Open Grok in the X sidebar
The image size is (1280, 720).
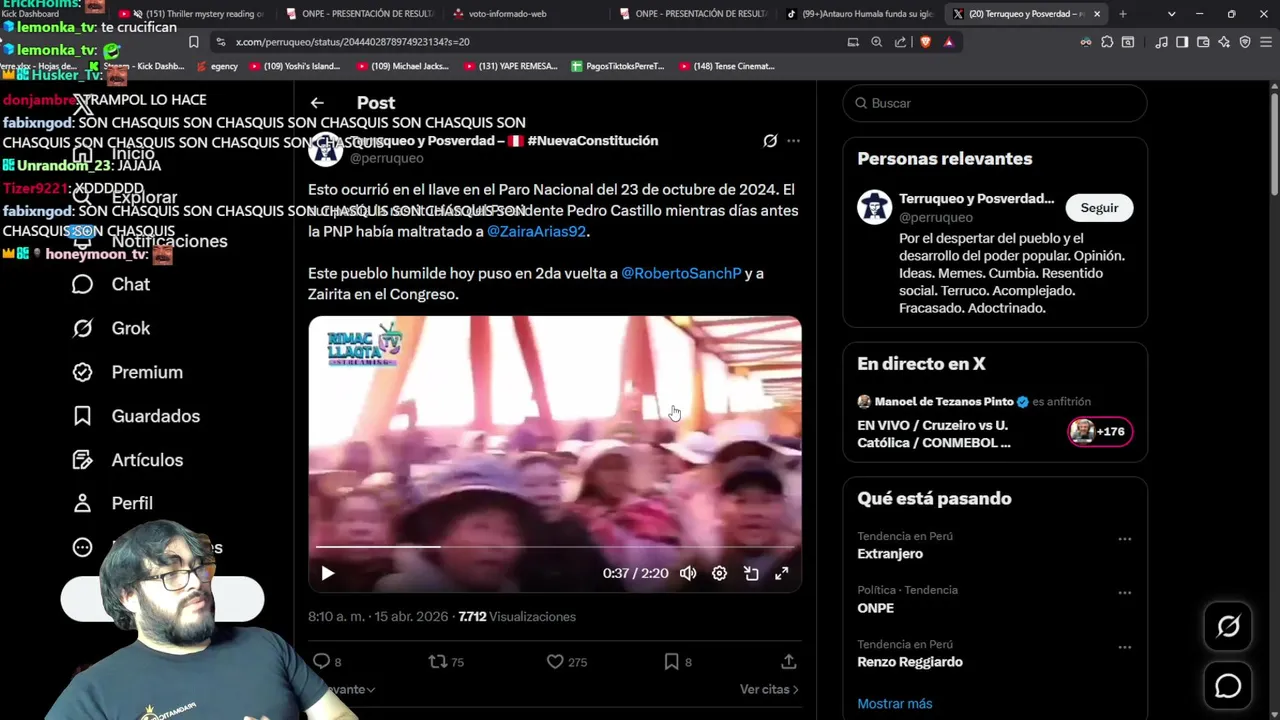pyautogui.click(x=111, y=328)
